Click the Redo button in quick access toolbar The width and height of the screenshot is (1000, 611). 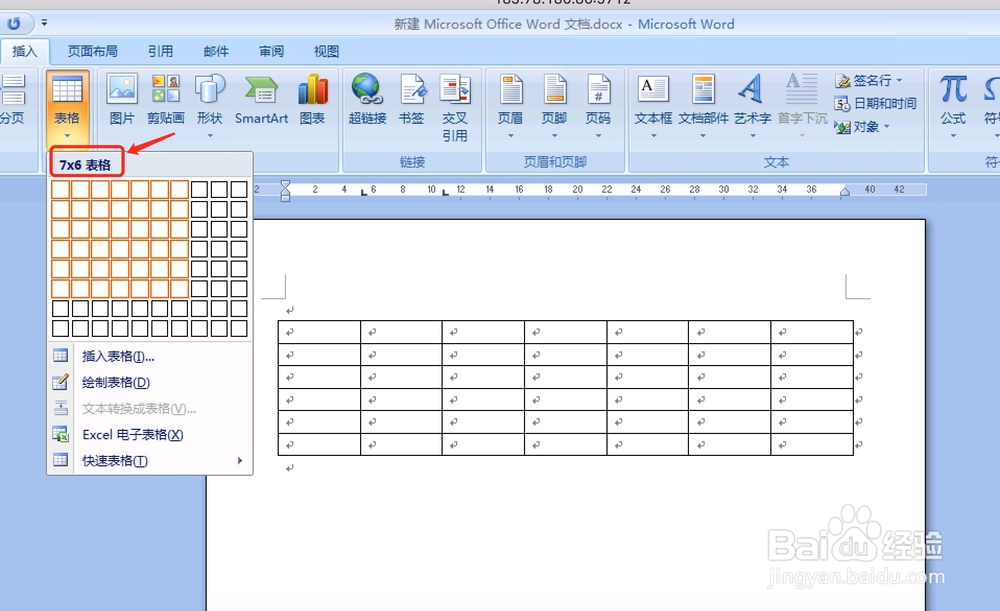point(13,24)
